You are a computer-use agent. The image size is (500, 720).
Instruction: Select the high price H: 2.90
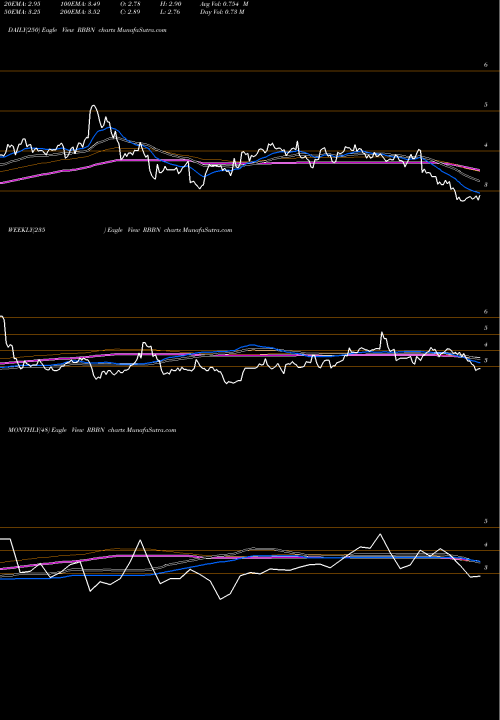[172, 4]
